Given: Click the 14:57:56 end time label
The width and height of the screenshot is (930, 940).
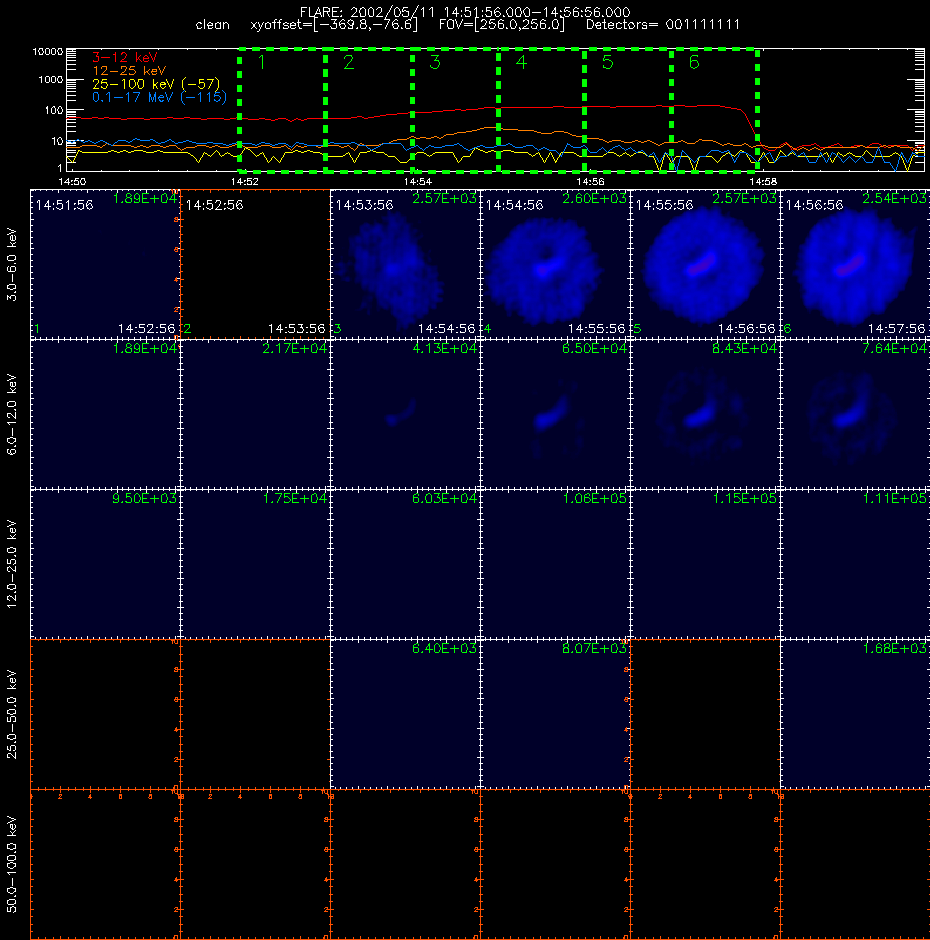Looking at the screenshot, I should pyautogui.click(x=897, y=329).
